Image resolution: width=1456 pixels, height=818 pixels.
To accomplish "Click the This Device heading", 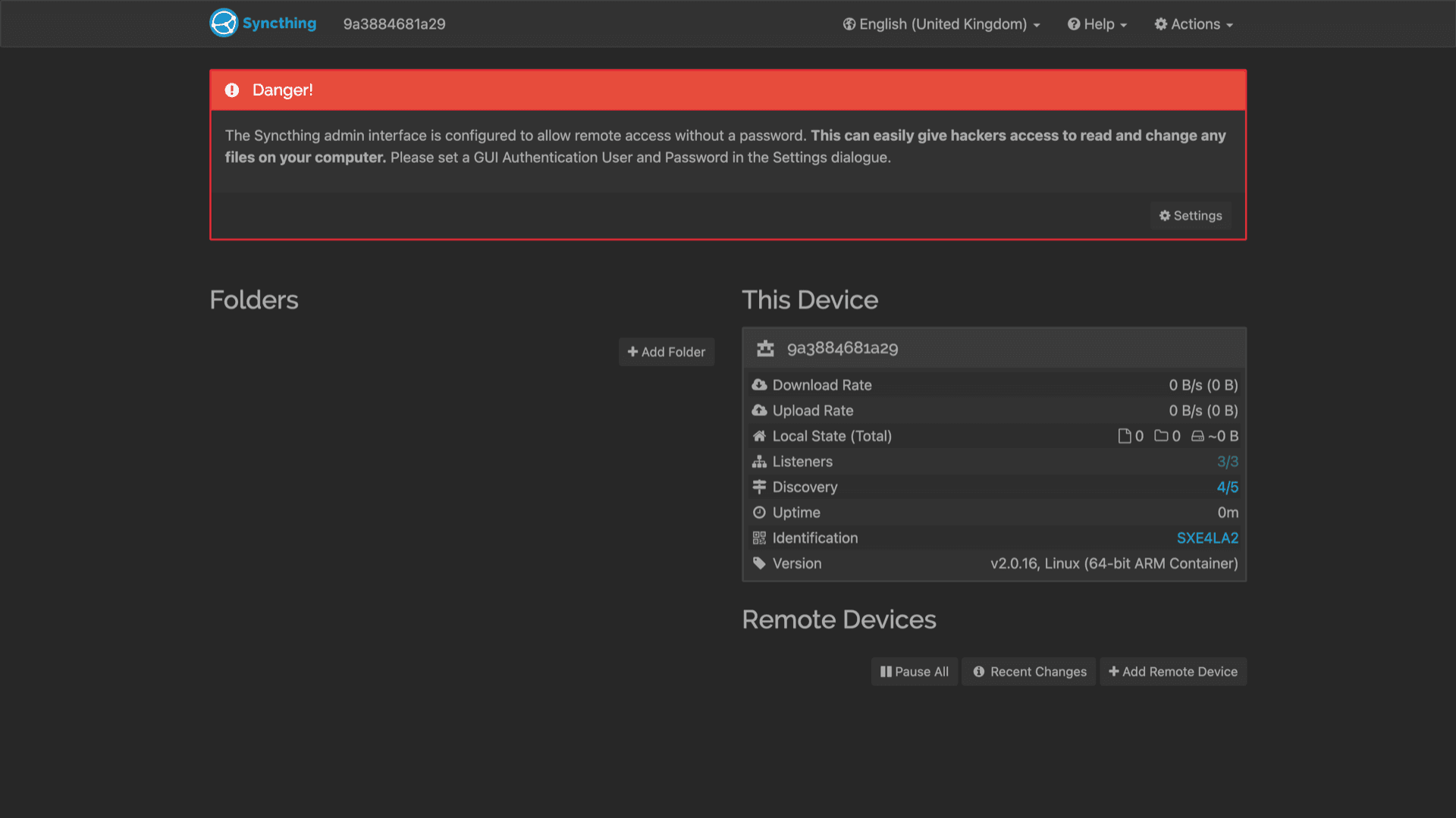I will point(810,300).
